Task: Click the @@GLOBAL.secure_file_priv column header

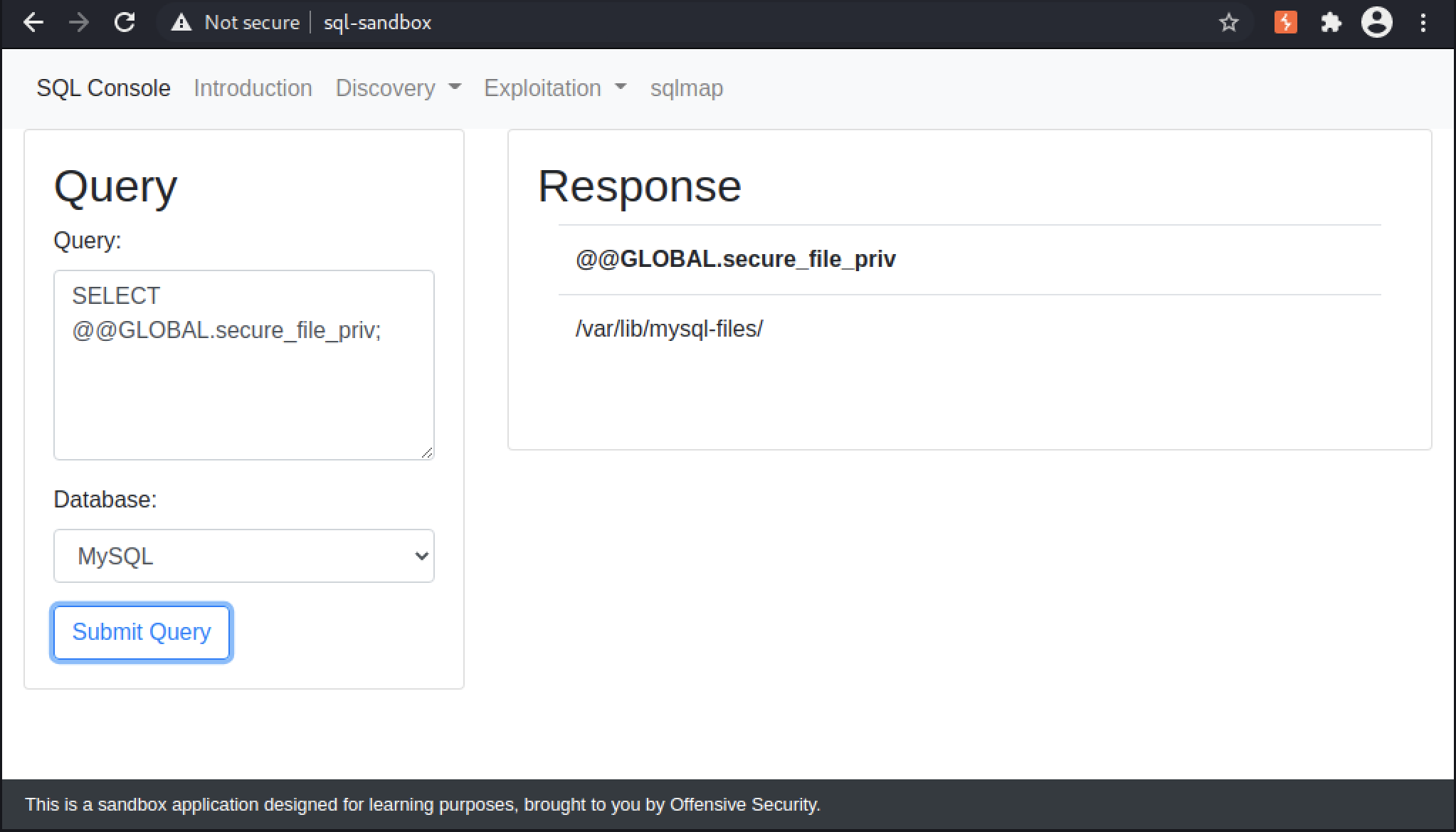Action: [735, 259]
